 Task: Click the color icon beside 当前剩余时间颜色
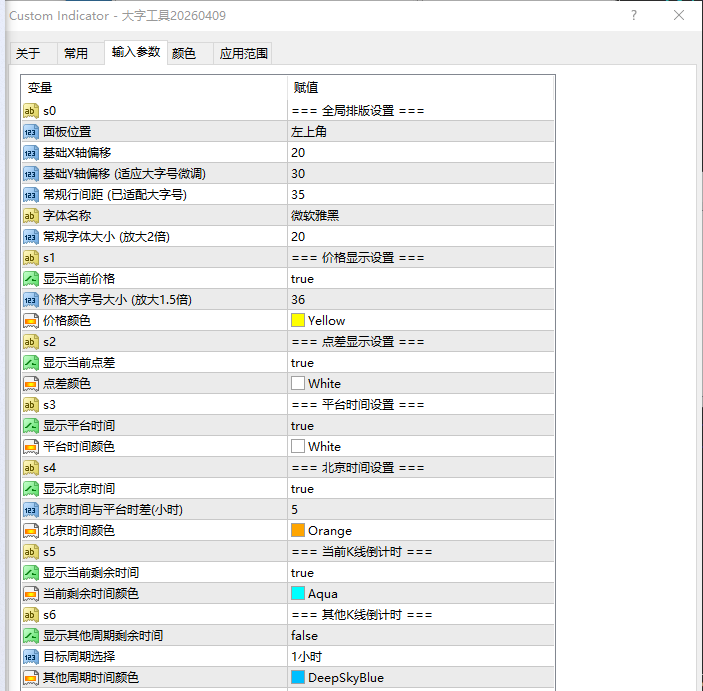coord(30,594)
